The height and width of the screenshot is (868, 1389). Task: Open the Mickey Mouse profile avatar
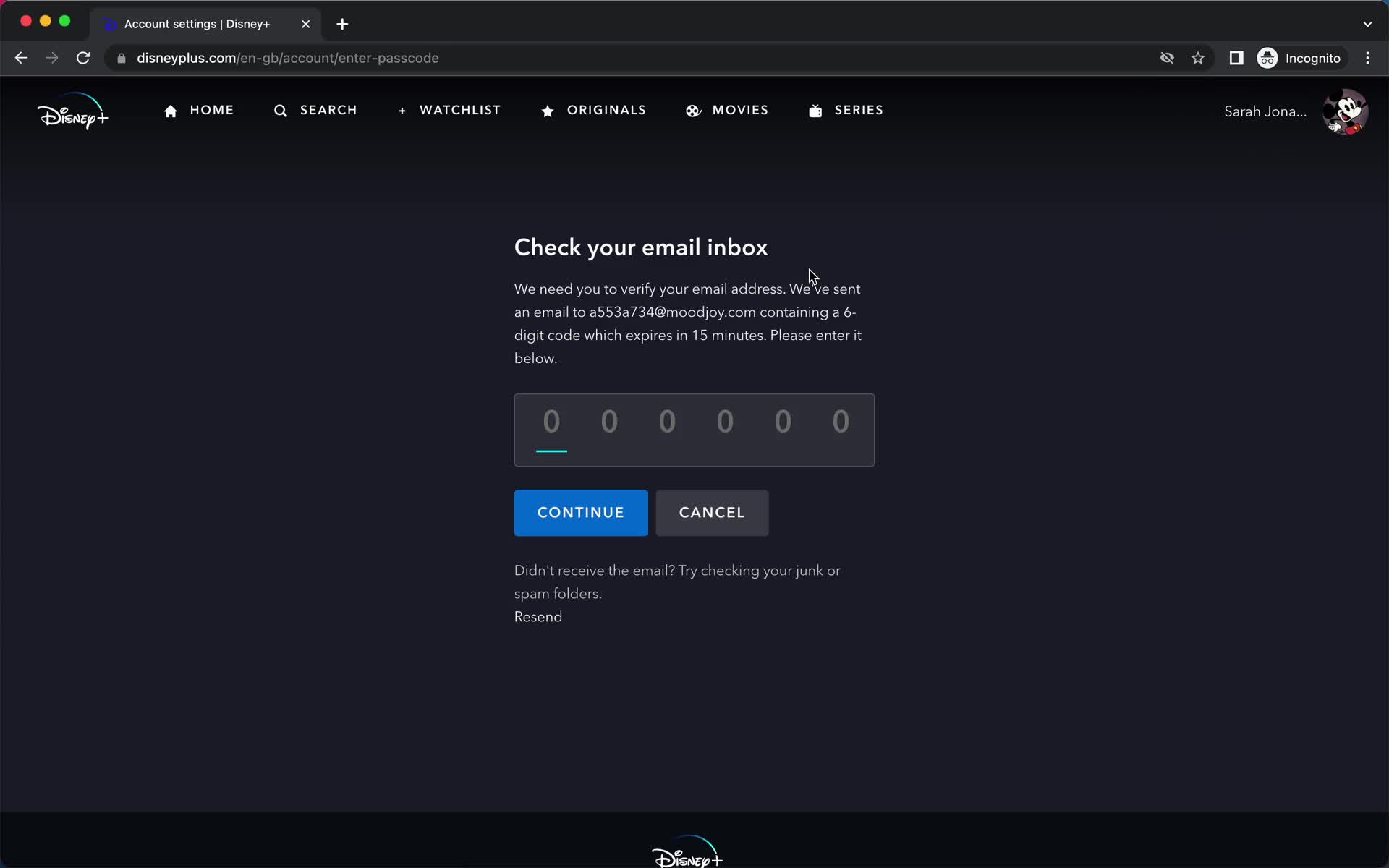[x=1345, y=111]
